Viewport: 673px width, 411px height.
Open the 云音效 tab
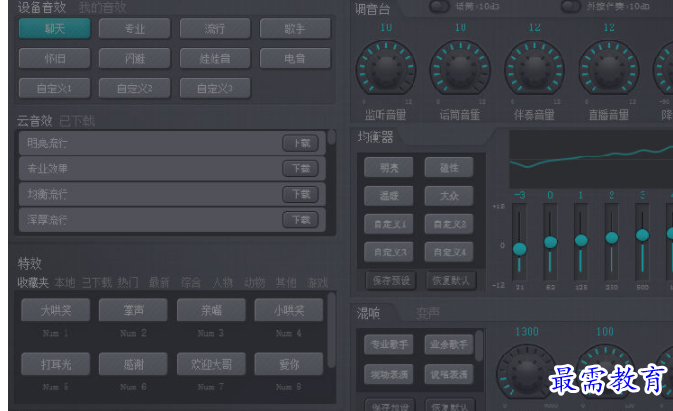(x=34, y=121)
